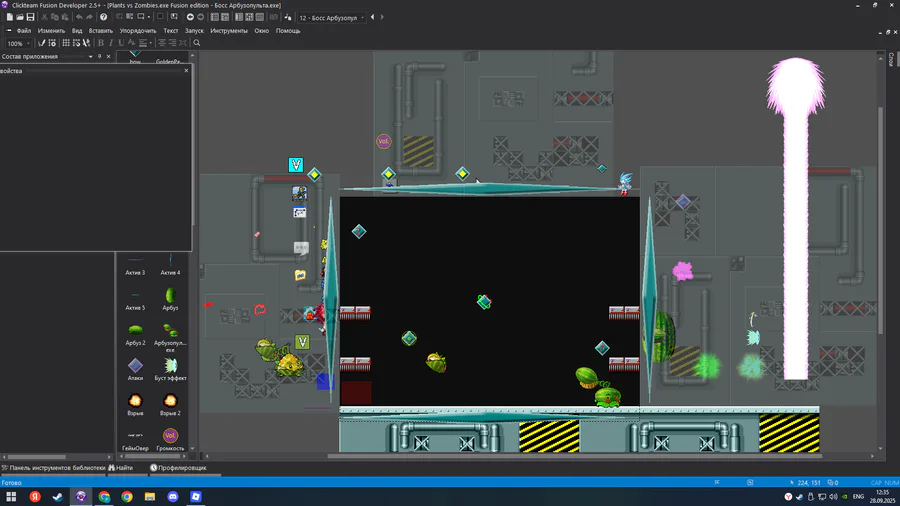Open Help via question mark icon
Image resolution: width=900 pixels, height=506 pixels.
[103, 17]
